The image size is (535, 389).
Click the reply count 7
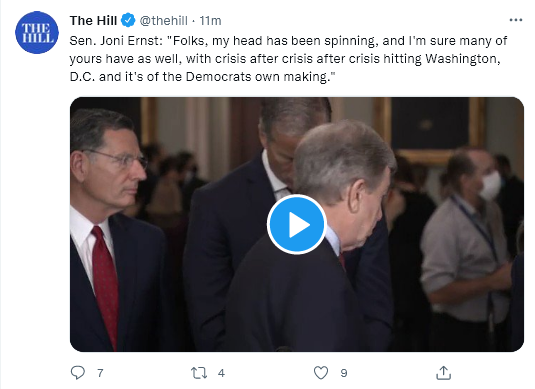click(x=100, y=373)
